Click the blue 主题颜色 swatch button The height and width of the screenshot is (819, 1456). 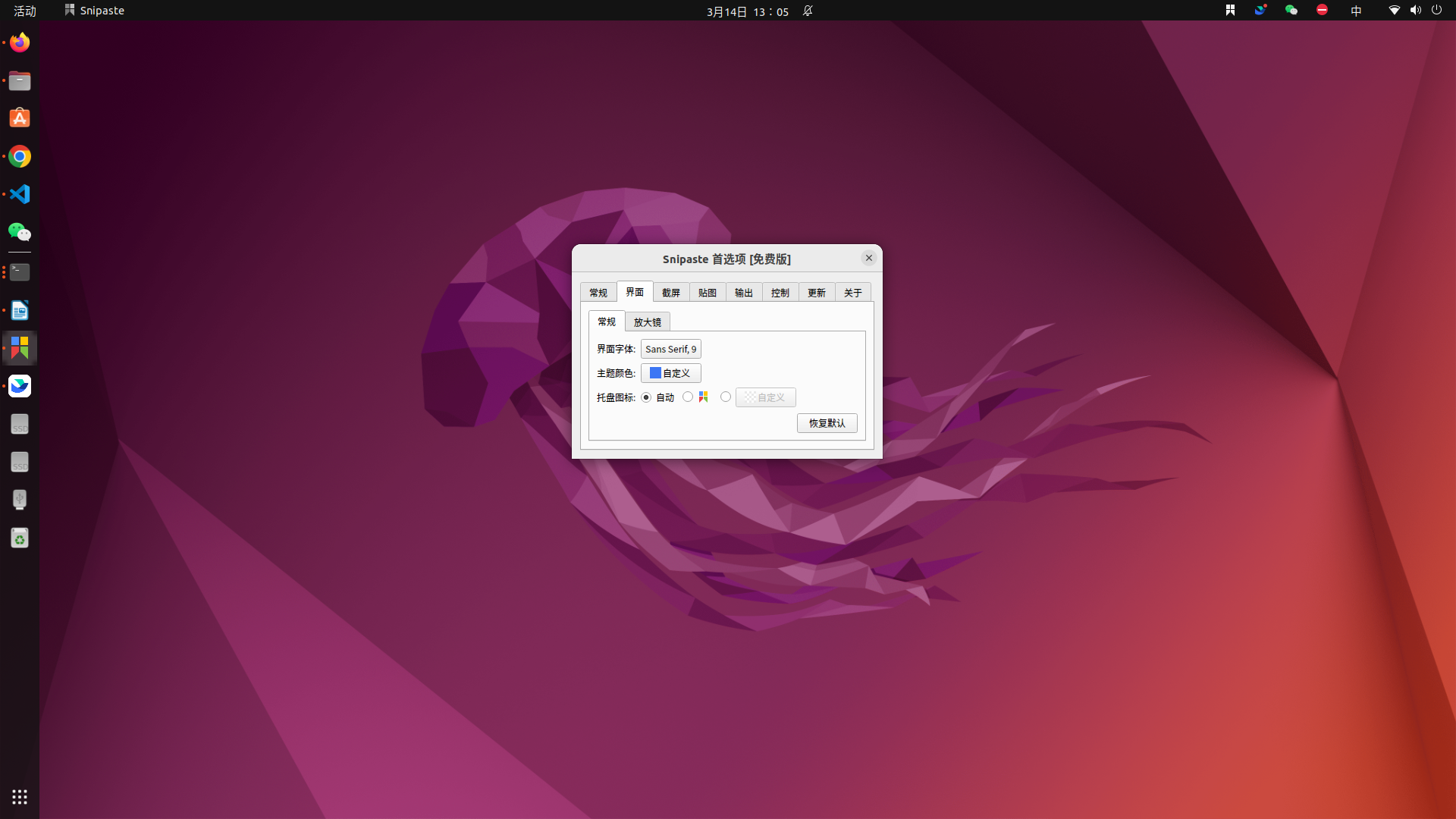coord(670,373)
